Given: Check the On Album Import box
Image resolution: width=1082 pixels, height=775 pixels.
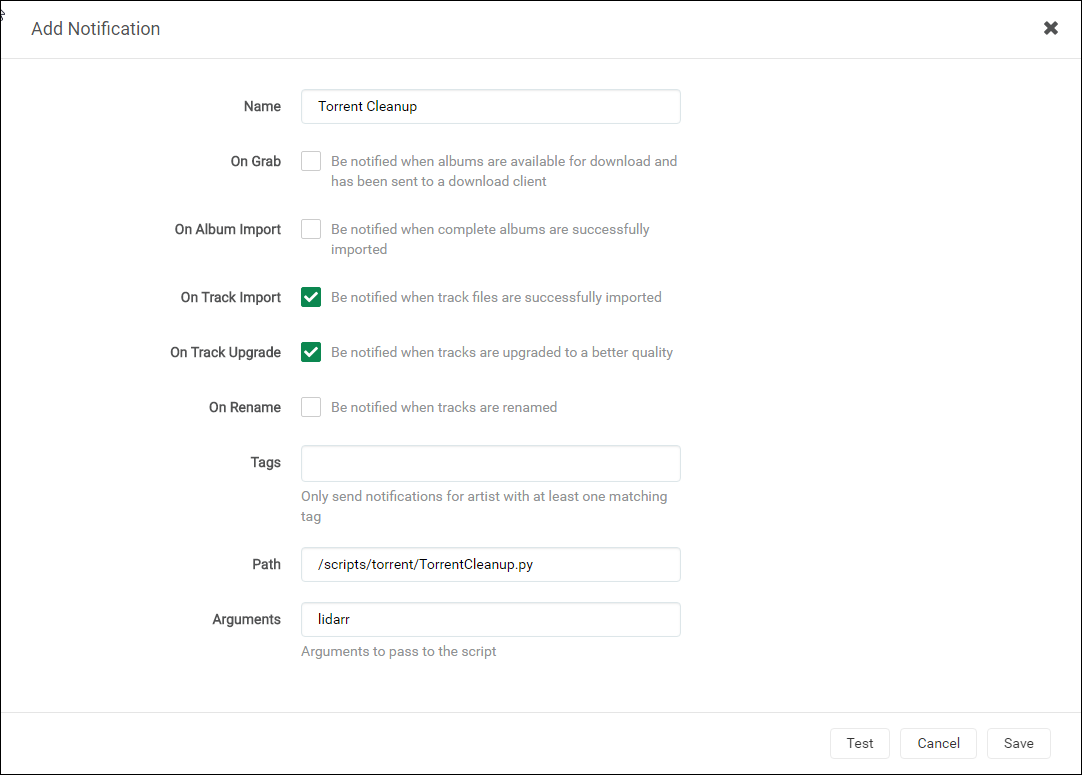Looking at the screenshot, I should coord(310,228).
